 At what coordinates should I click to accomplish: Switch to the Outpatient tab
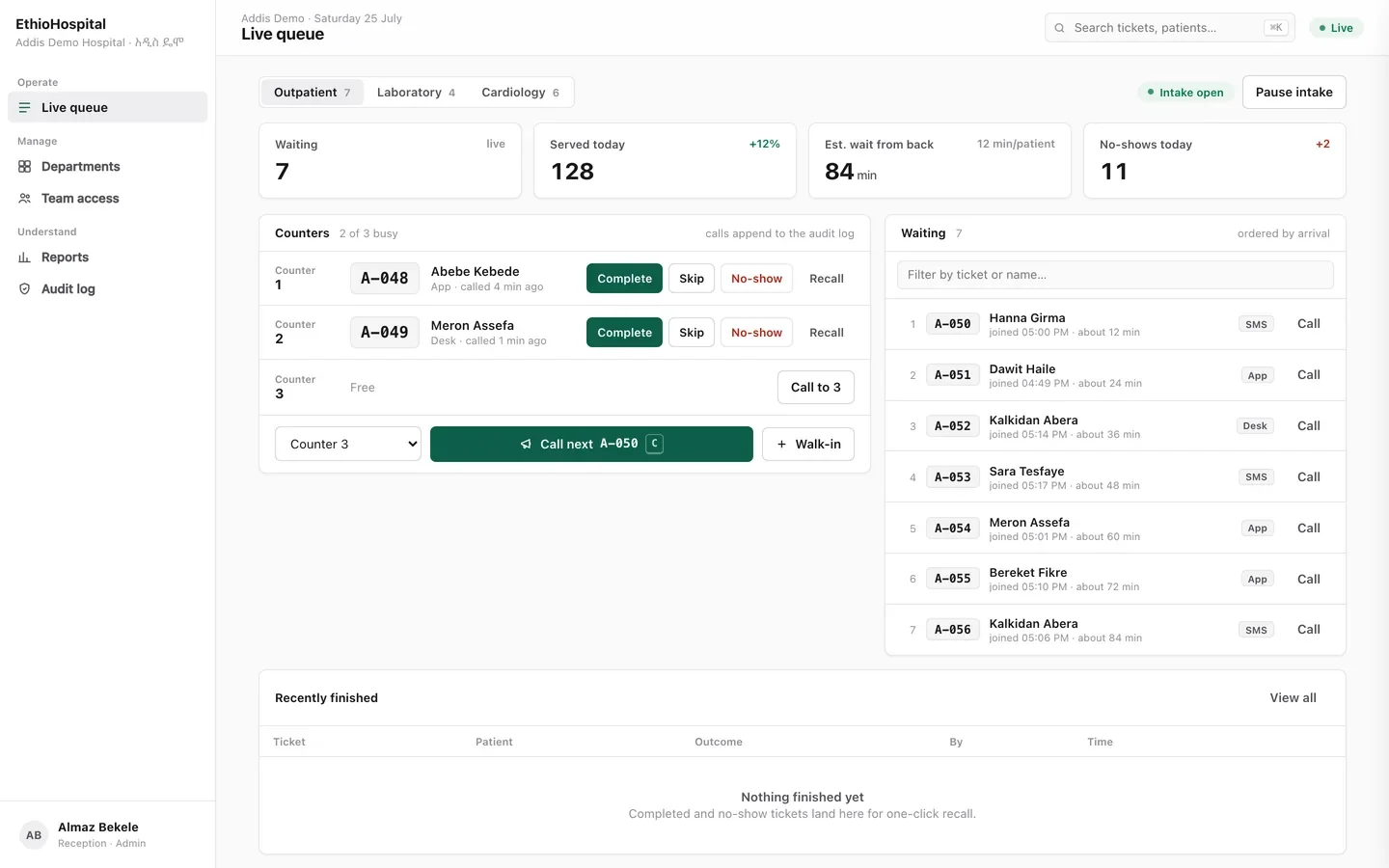(312, 93)
